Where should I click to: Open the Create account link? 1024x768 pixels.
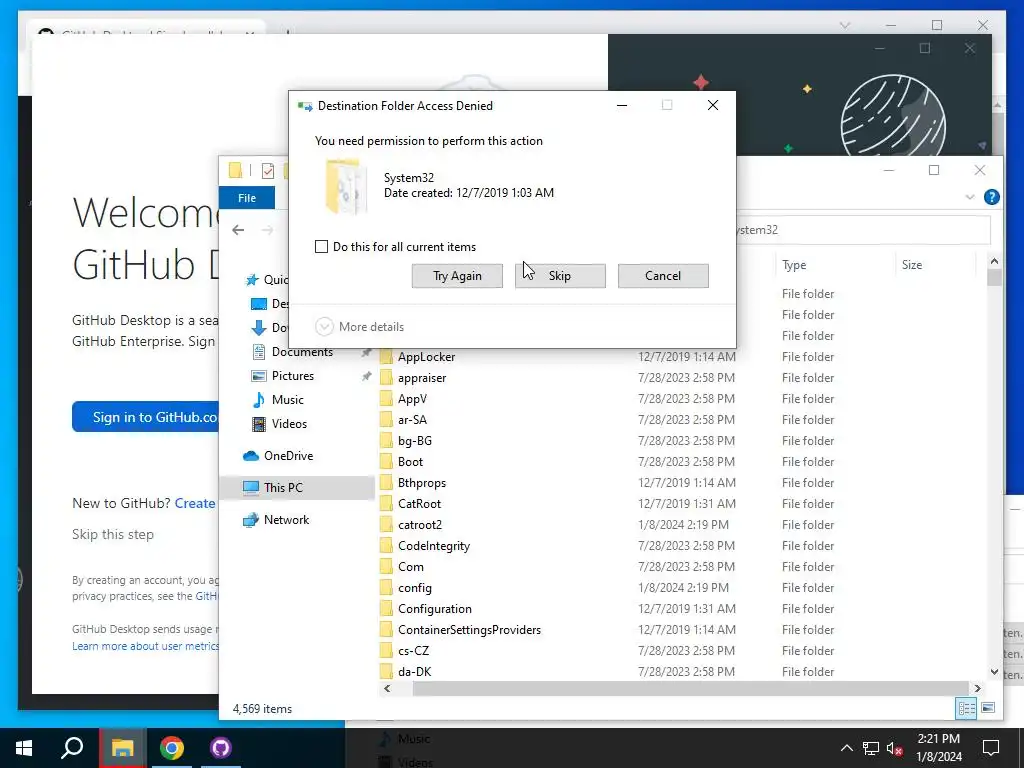(195, 504)
